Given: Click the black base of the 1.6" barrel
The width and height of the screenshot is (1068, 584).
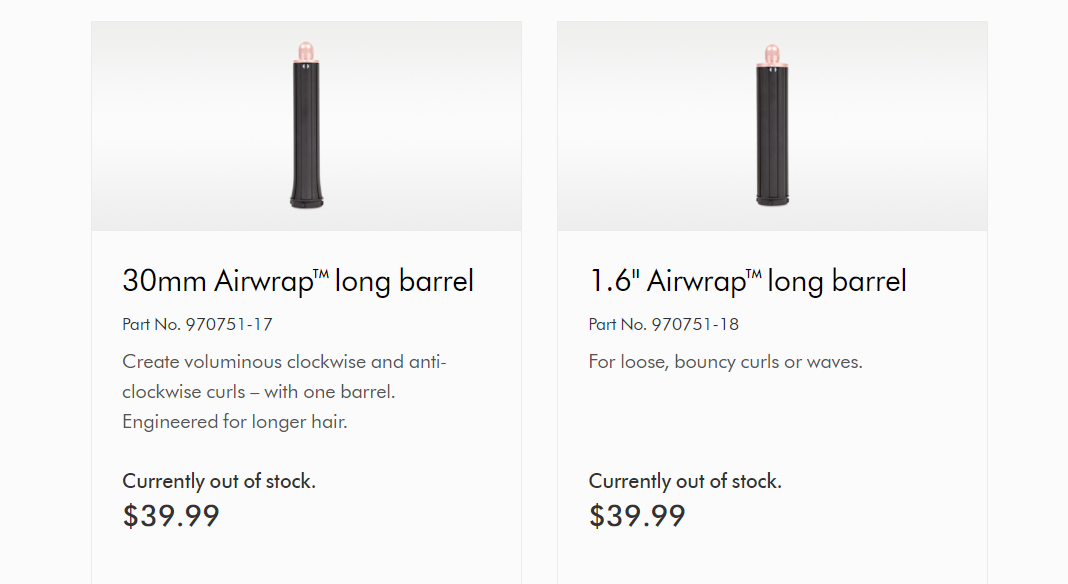Looking at the screenshot, I should [772, 198].
